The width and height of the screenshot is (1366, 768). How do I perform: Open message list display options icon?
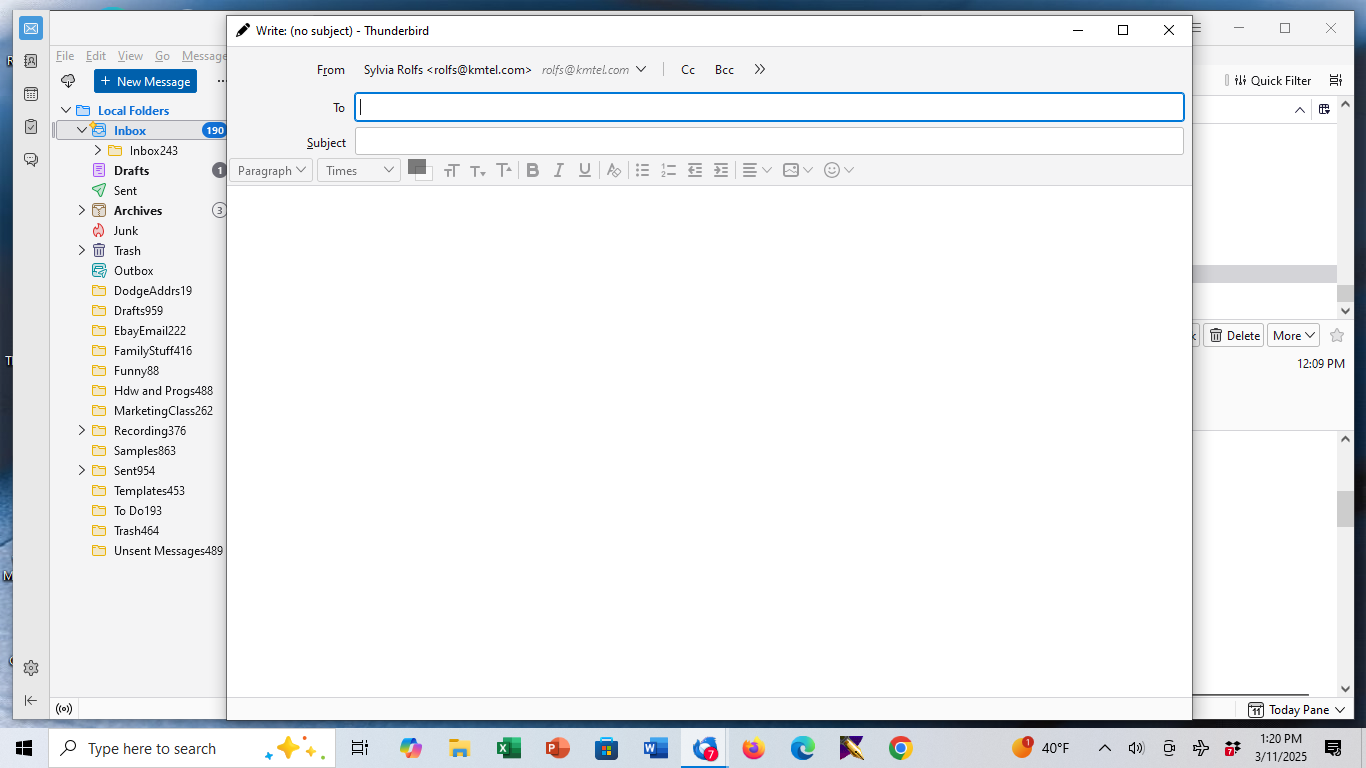click(x=1335, y=81)
